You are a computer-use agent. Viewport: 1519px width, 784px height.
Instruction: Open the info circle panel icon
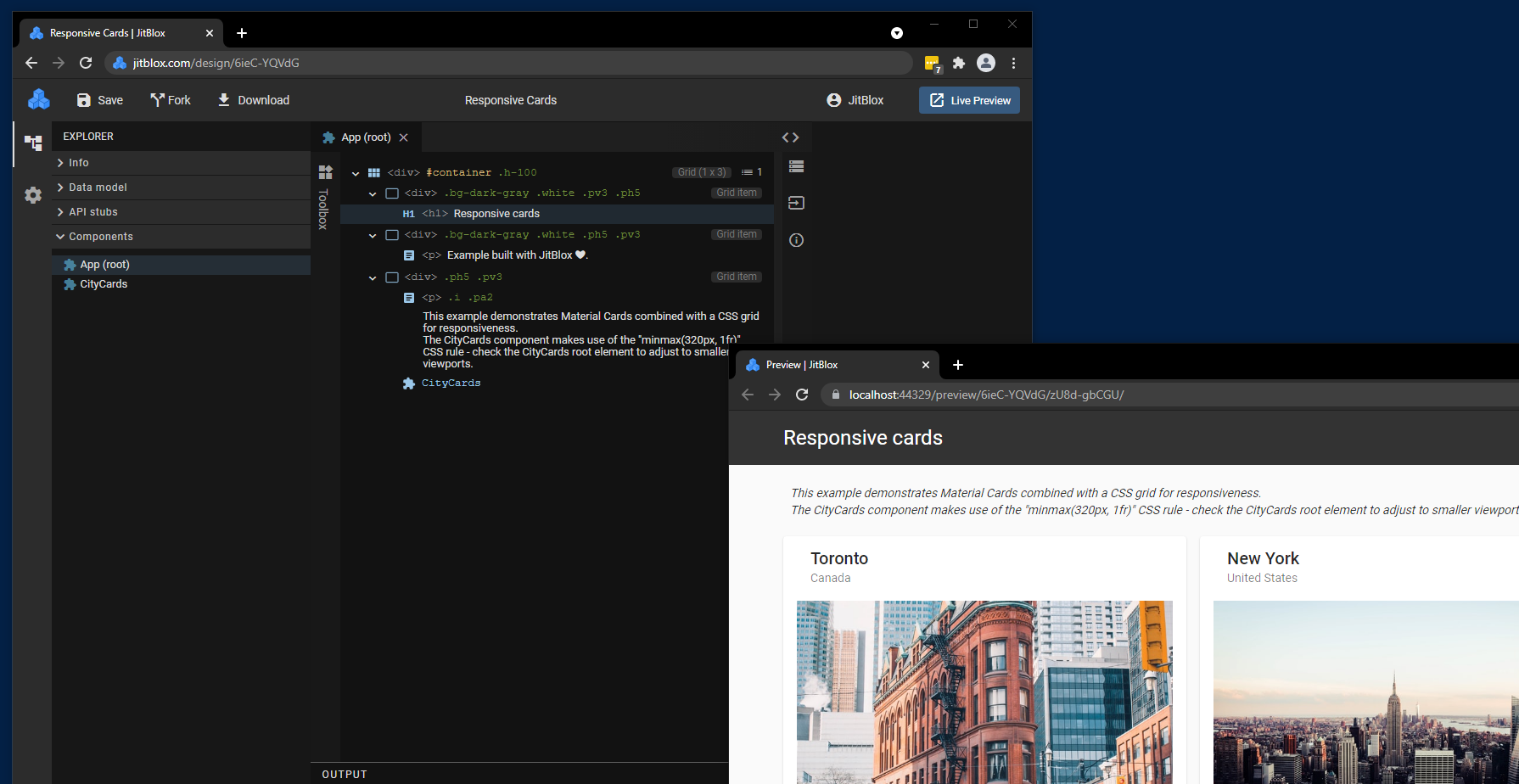pyautogui.click(x=796, y=240)
